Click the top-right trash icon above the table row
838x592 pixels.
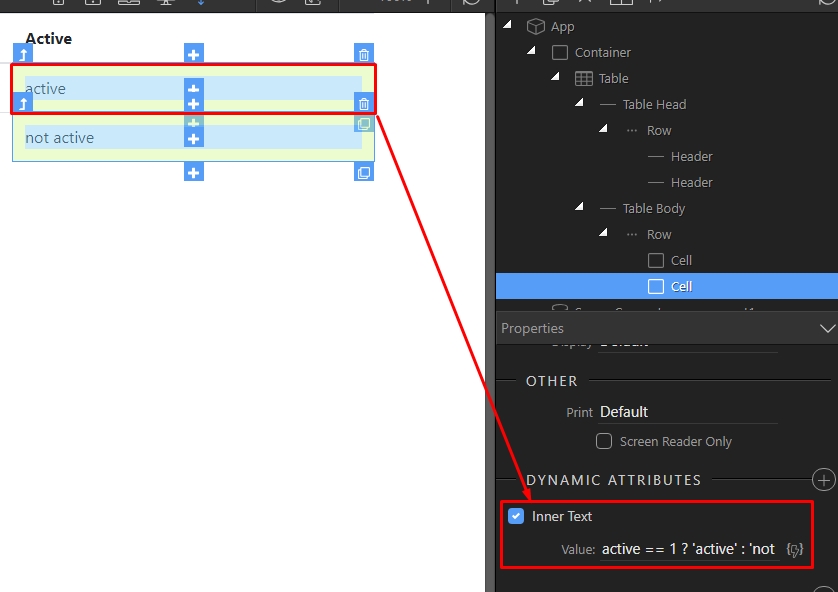pyautogui.click(x=364, y=54)
